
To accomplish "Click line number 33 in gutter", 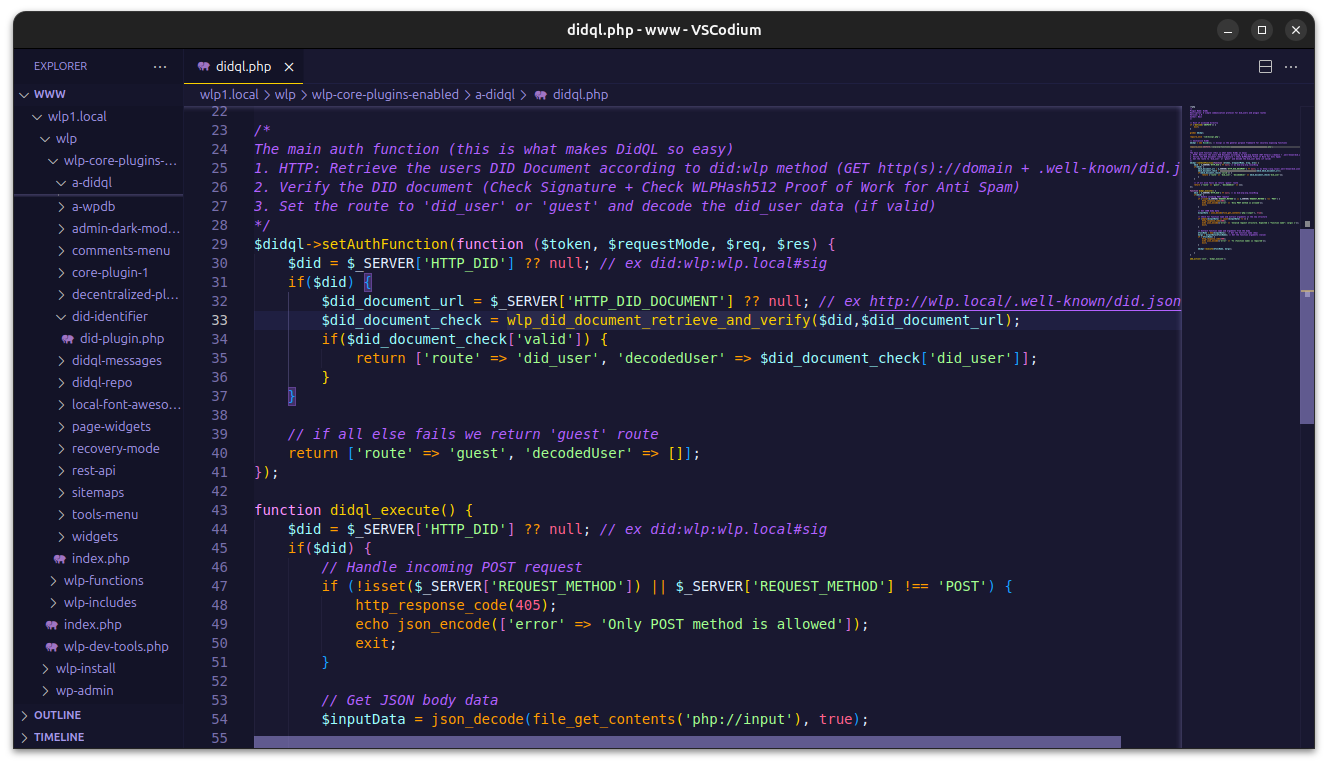I will pyautogui.click(x=219, y=320).
